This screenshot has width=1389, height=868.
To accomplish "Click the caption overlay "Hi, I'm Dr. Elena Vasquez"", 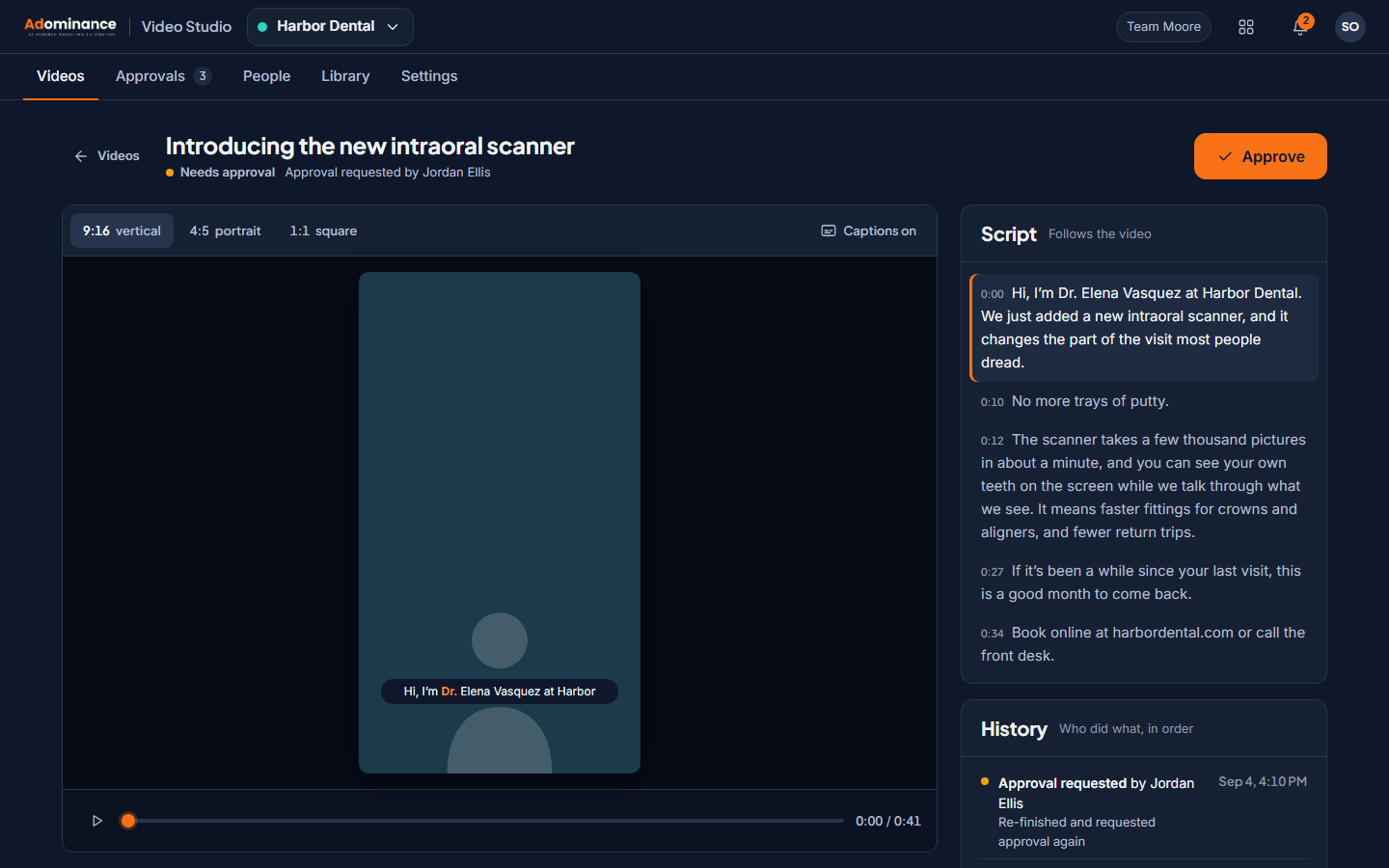I will pyautogui.click(x=500, y=692).
